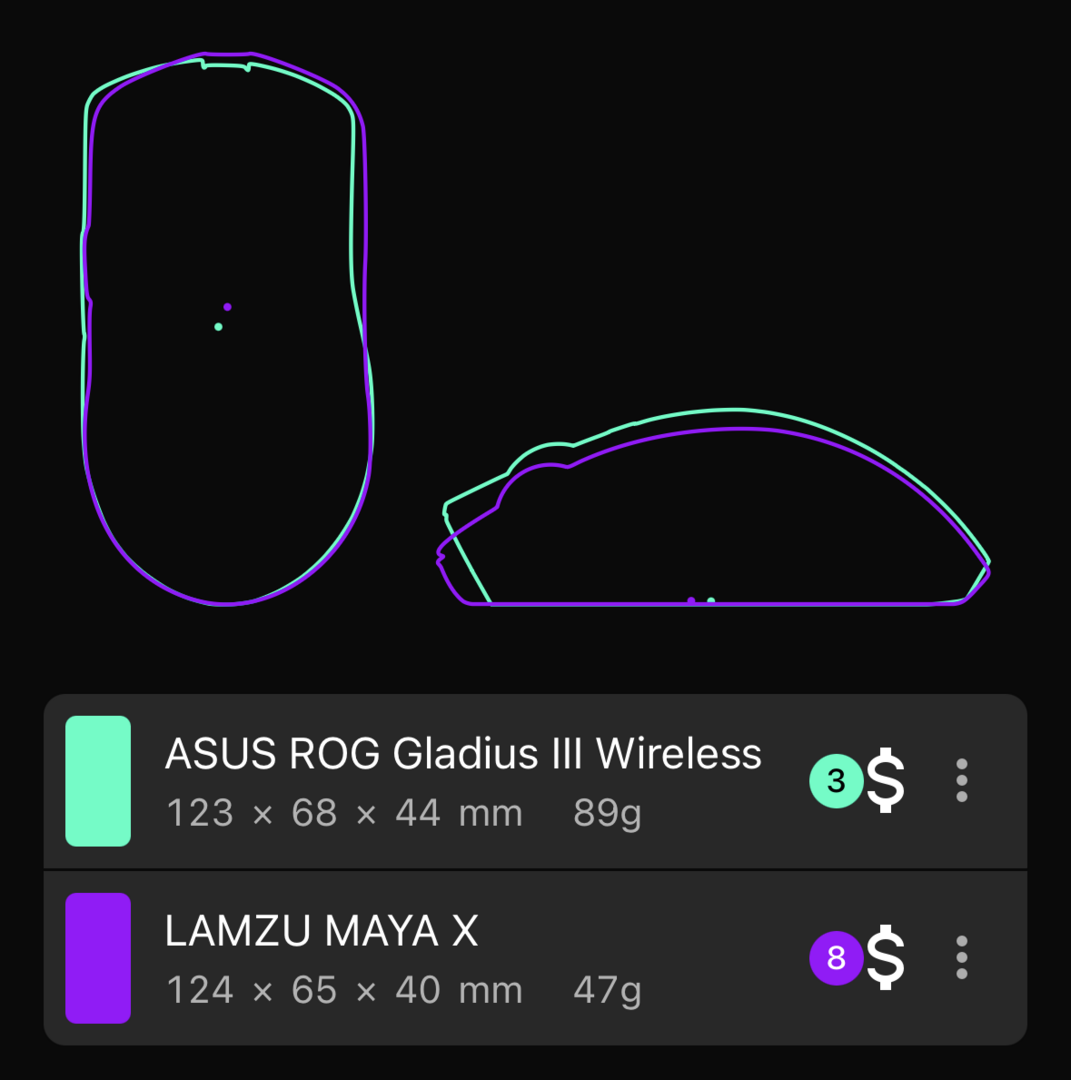Viewport: 1071px width, 1080px height.
Task: Open price info for ASUS ROG Gladius III
Action: pyautogui.click(x=885, y=780)
